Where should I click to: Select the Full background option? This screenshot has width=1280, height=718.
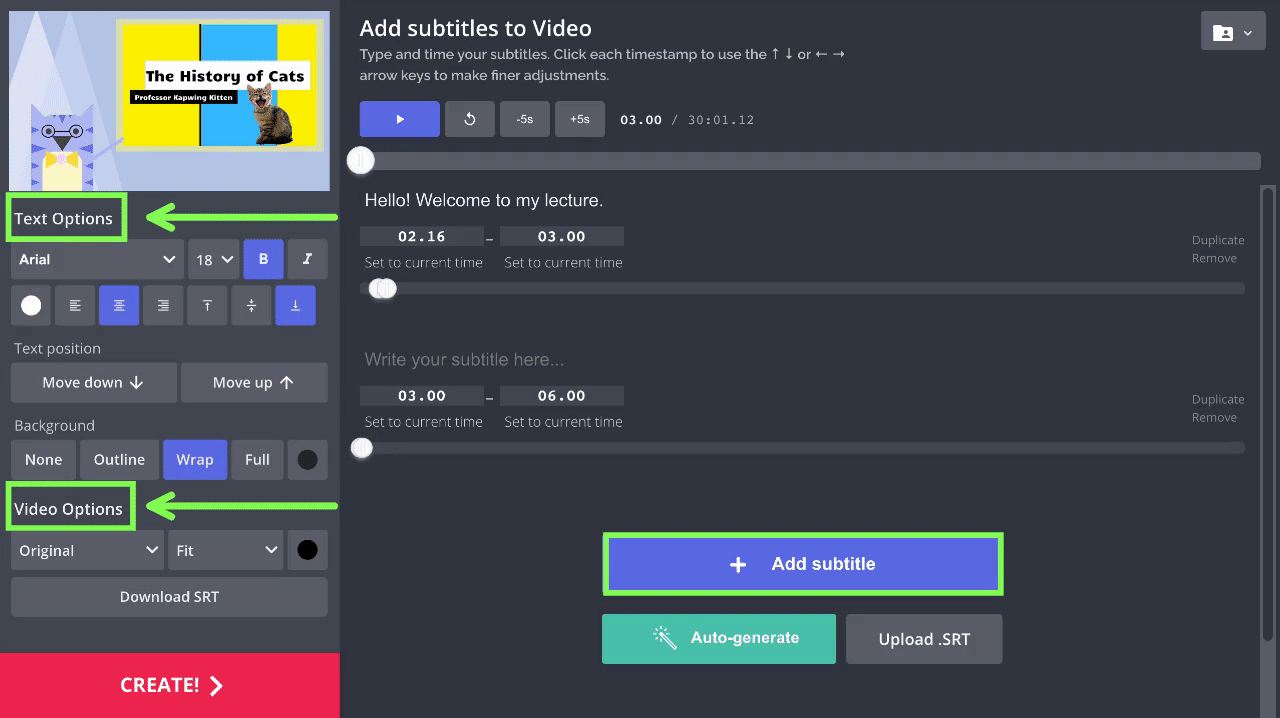point(257,460)
